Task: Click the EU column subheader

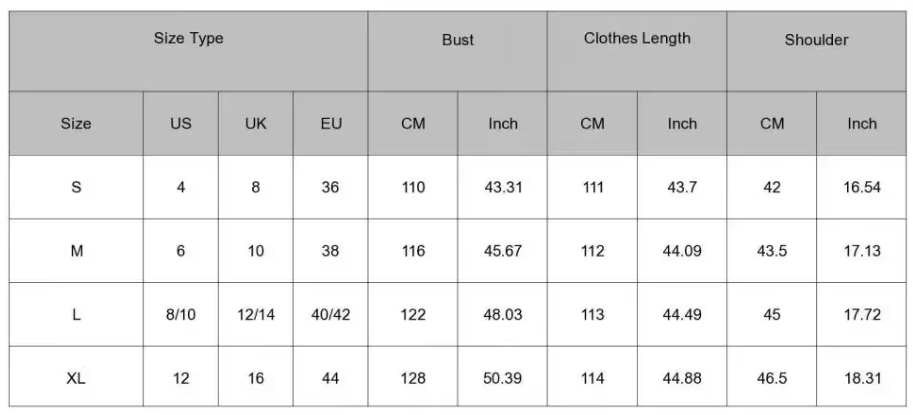Action: pos(331,124)
